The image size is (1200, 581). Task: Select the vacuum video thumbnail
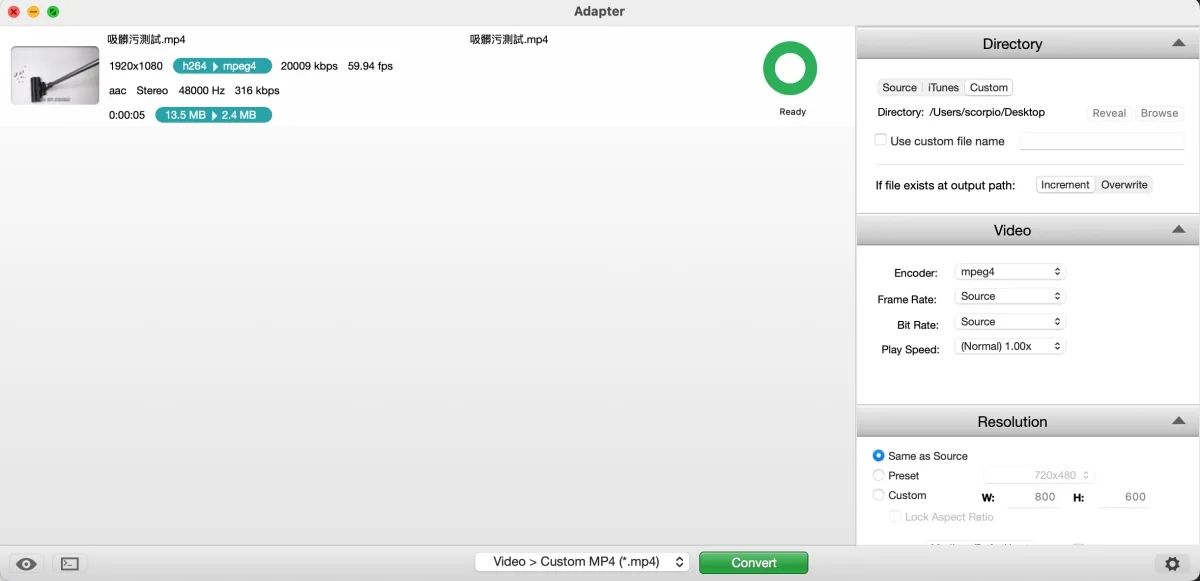point(55,75)
